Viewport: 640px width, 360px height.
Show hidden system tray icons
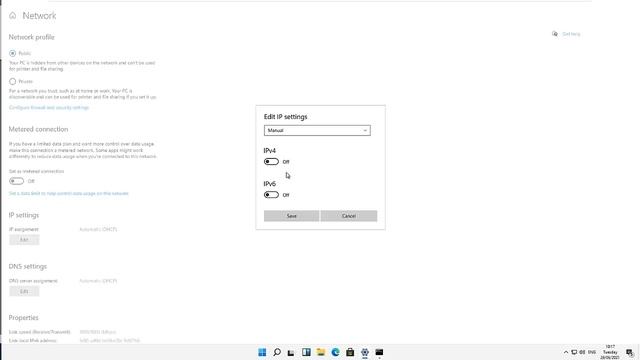click(566, 352)
